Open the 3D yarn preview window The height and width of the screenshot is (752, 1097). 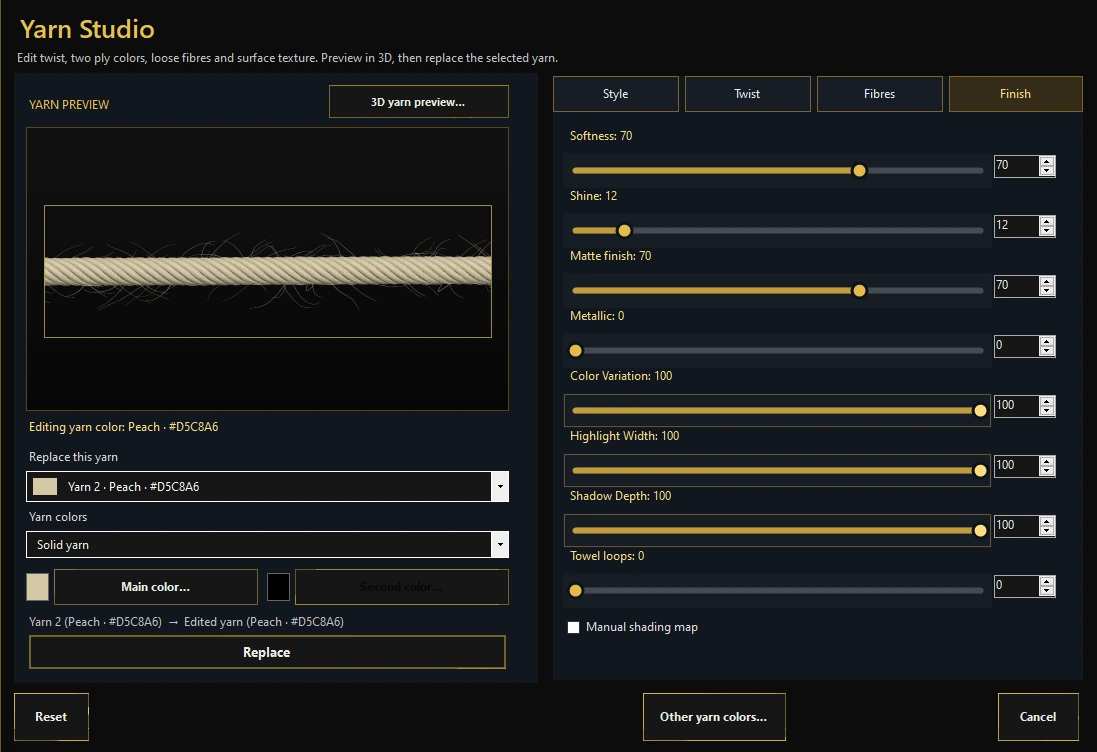pos(418,102)
